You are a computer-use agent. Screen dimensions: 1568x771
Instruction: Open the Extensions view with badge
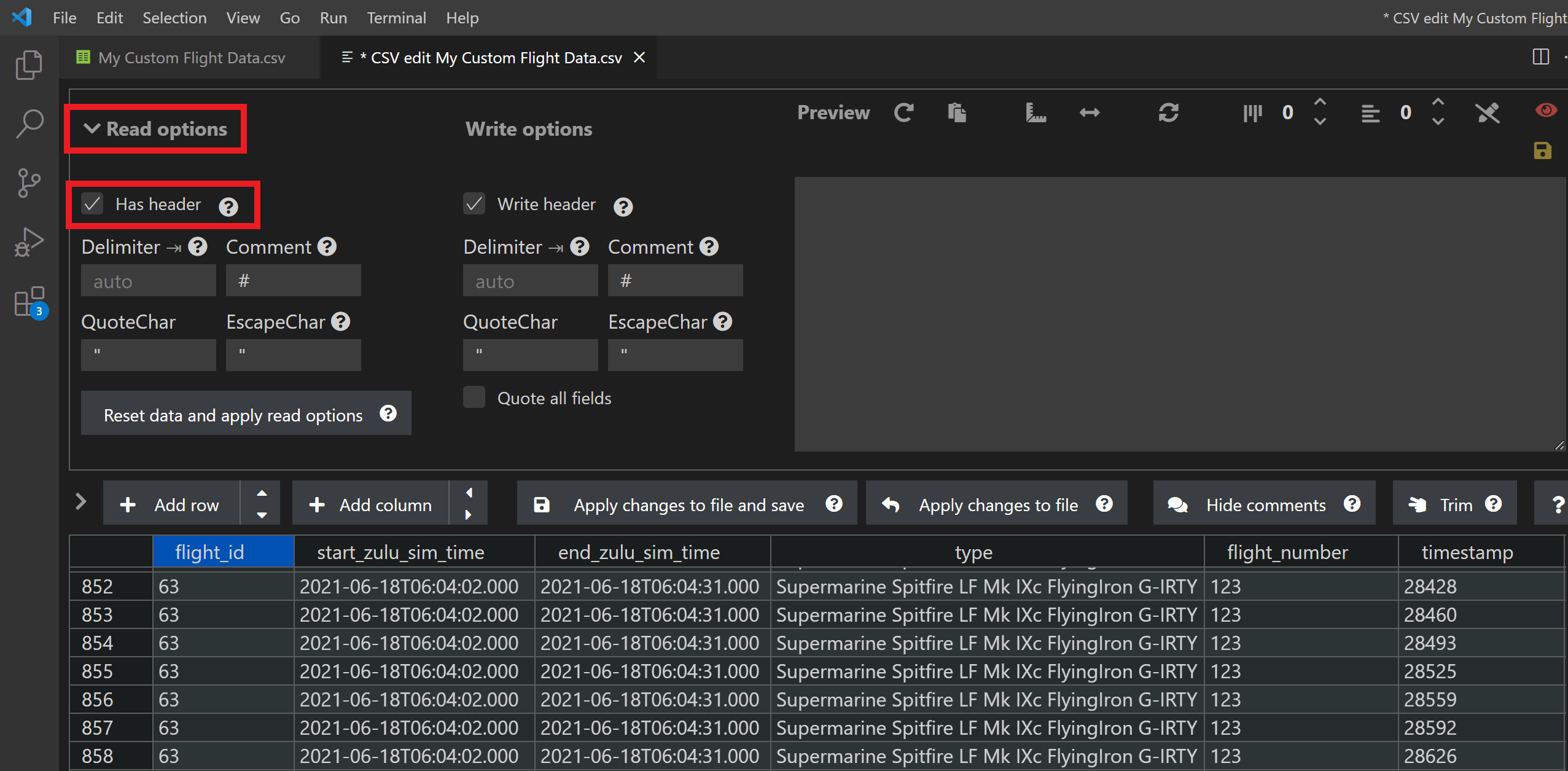(29, 302)
